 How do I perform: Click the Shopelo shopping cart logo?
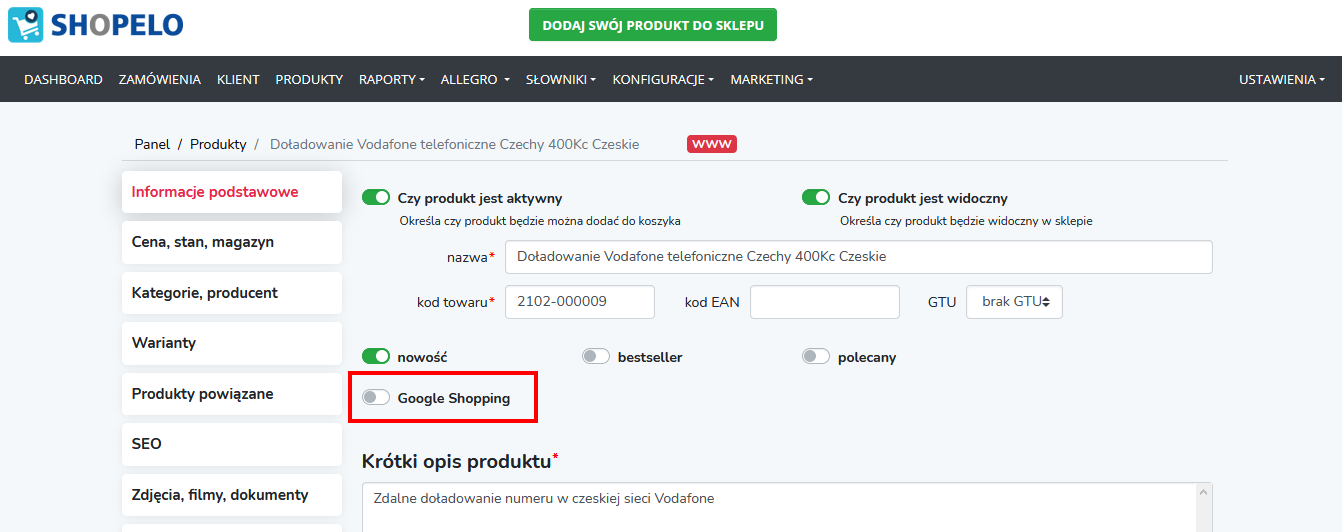tap(25, 25)
